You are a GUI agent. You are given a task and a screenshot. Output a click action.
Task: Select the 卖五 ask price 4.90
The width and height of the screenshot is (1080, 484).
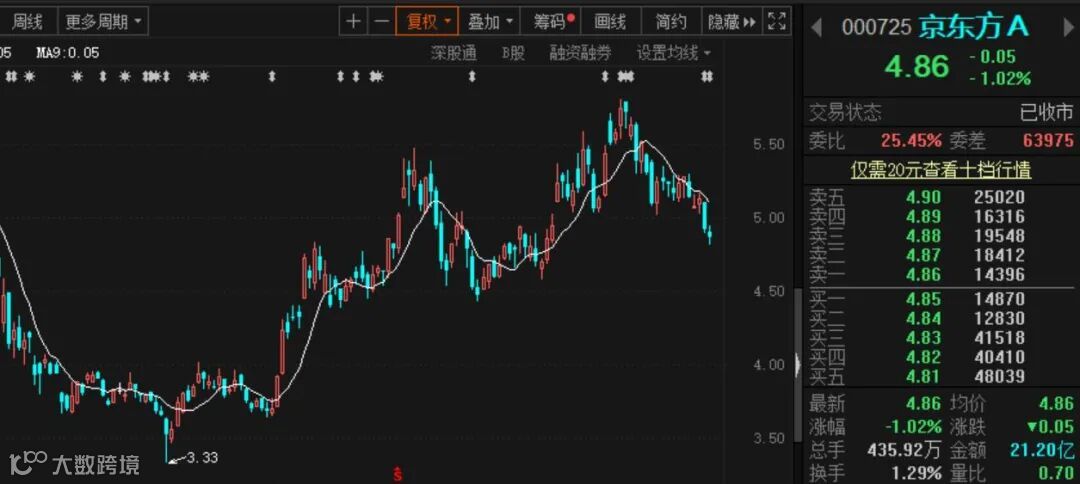(923, 197)
